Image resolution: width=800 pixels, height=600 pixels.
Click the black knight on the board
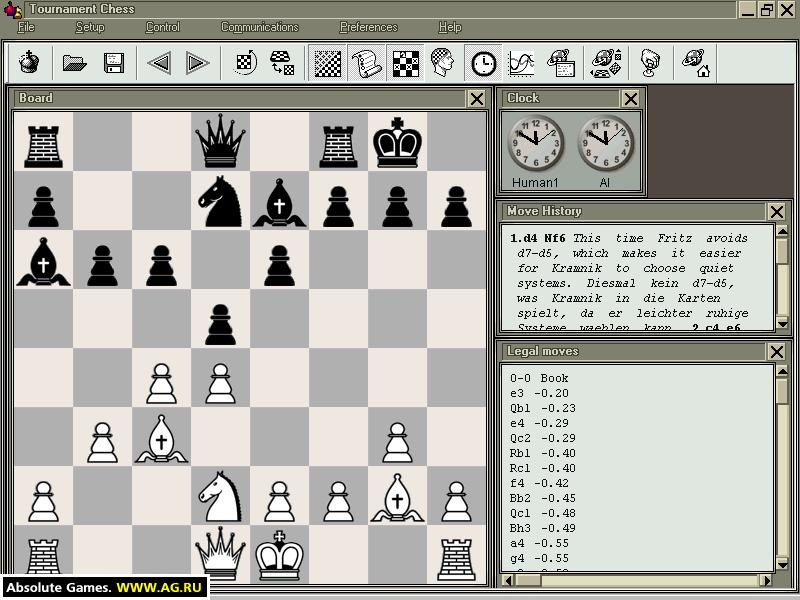(x=220, y=202)
